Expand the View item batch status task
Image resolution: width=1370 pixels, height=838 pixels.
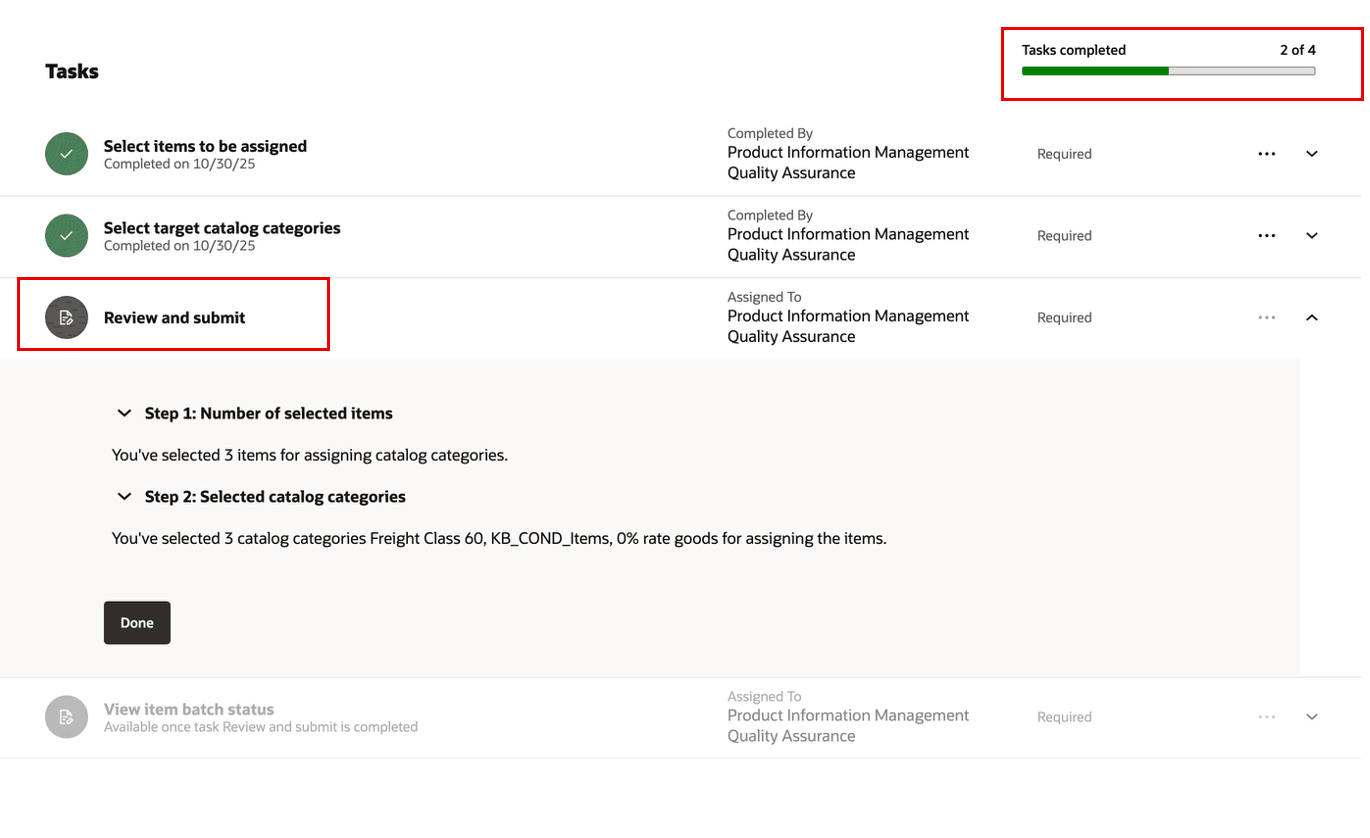click(x=1313, y=717)
